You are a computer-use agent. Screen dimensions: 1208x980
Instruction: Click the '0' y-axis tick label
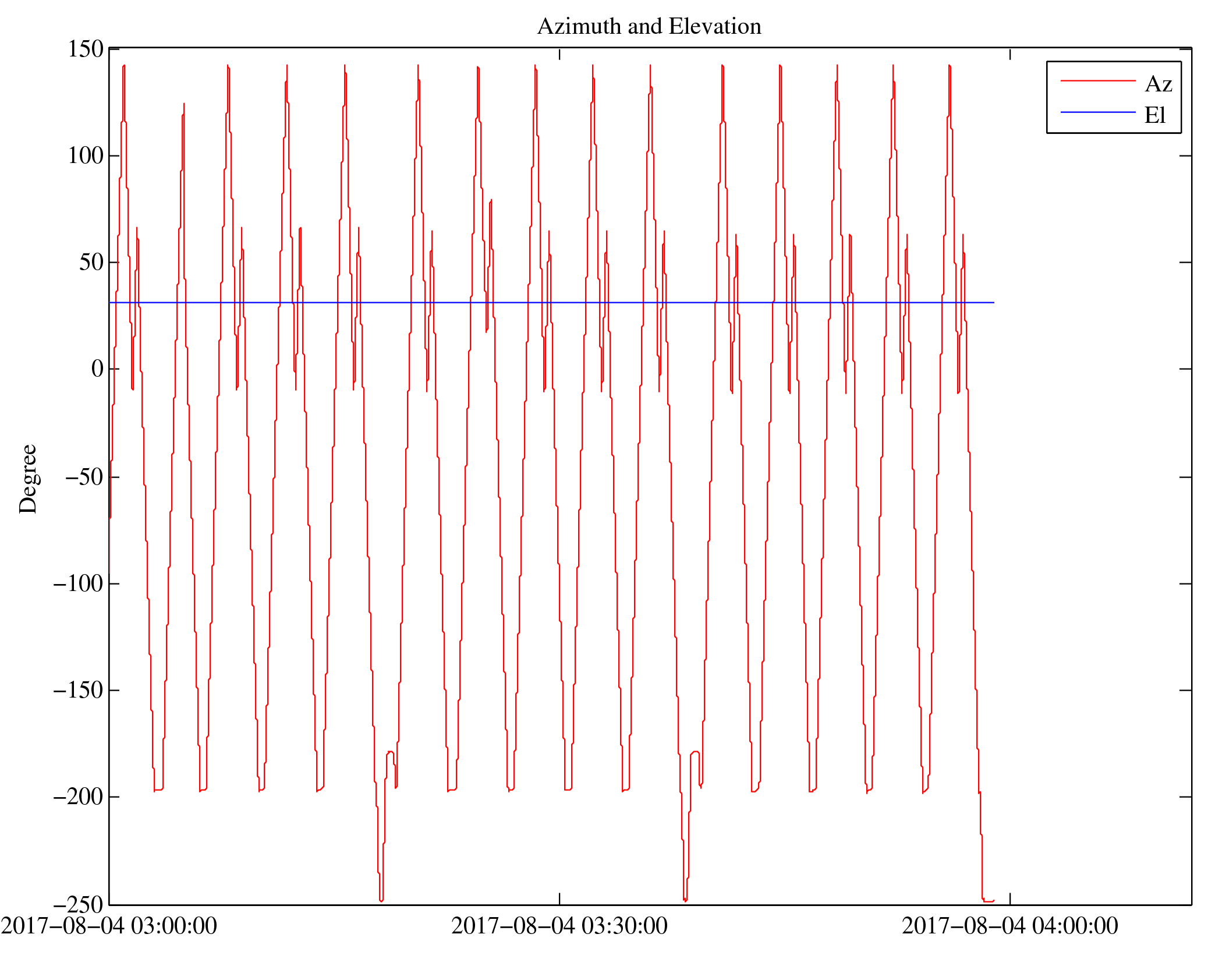point(97,369)
